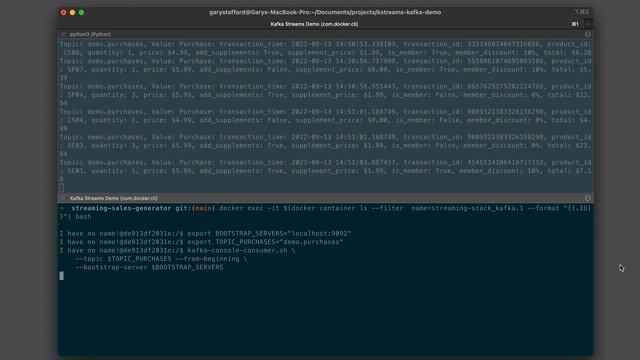Click the export BOOTSTRAP_SERVERS="localhost:9092" line
This screenshot has width=640, height=360.
point(205,233)
